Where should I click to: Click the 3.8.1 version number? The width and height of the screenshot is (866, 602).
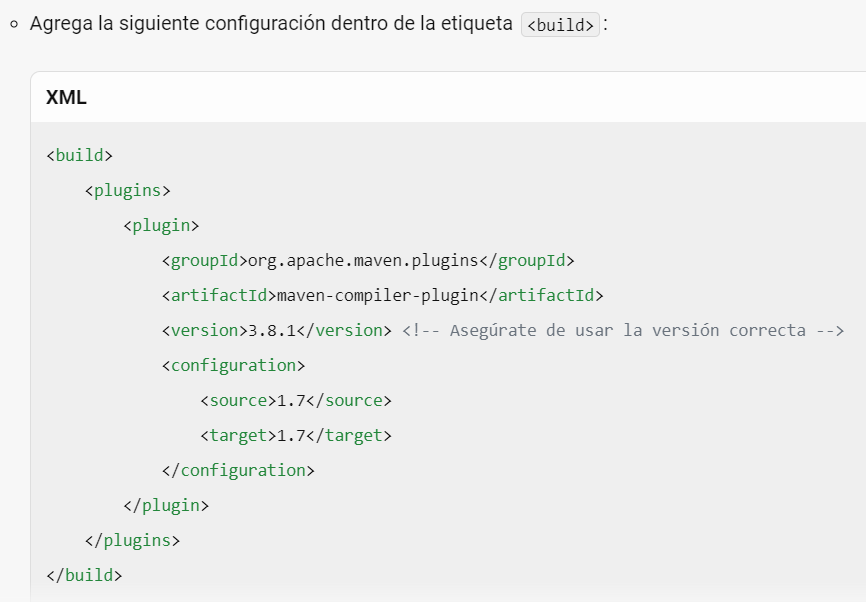point(276,330)
